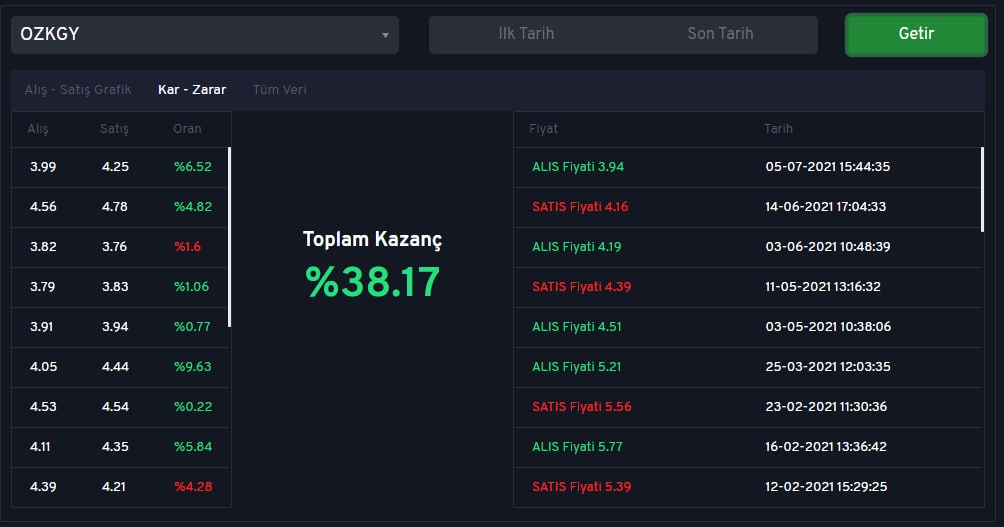Switch to Alış - Satış Grafik tab

(77, 90)
